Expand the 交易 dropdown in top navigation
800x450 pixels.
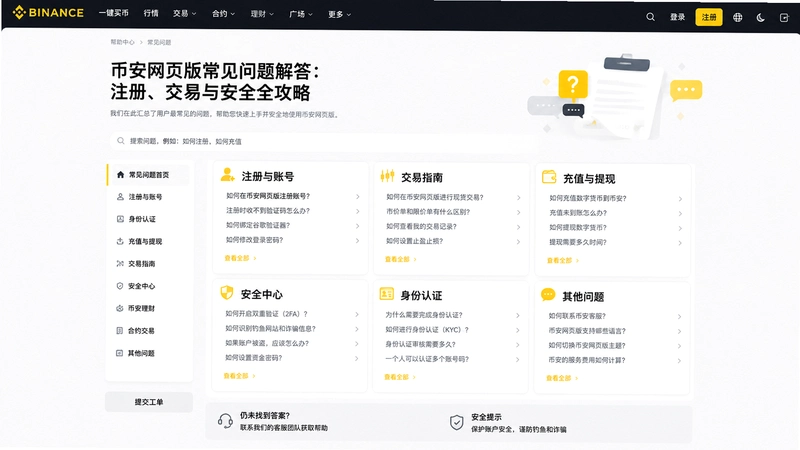click(184, 14)
